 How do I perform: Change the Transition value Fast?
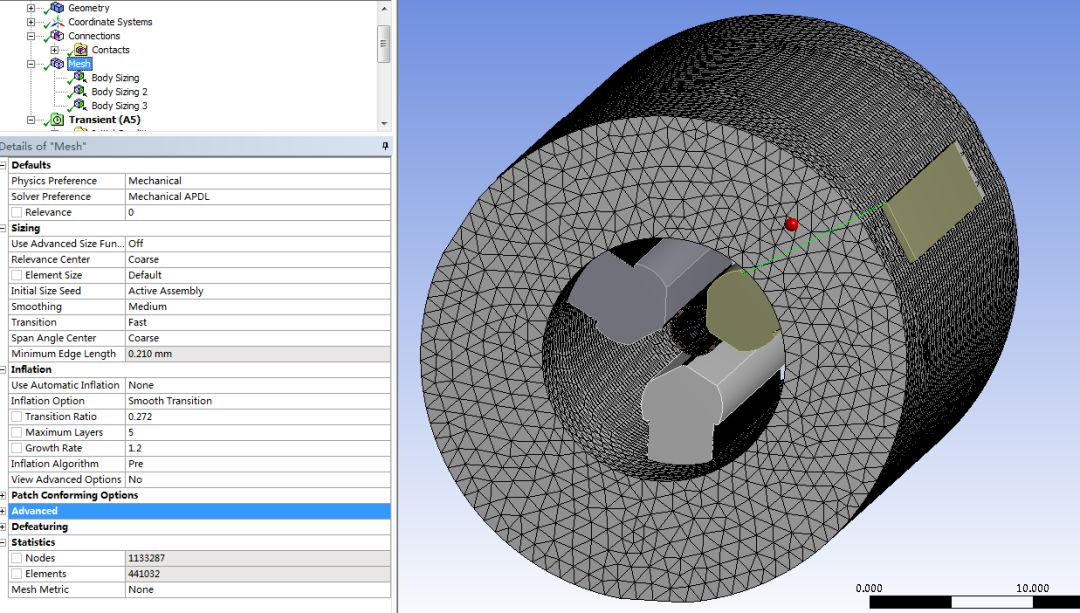258,322
